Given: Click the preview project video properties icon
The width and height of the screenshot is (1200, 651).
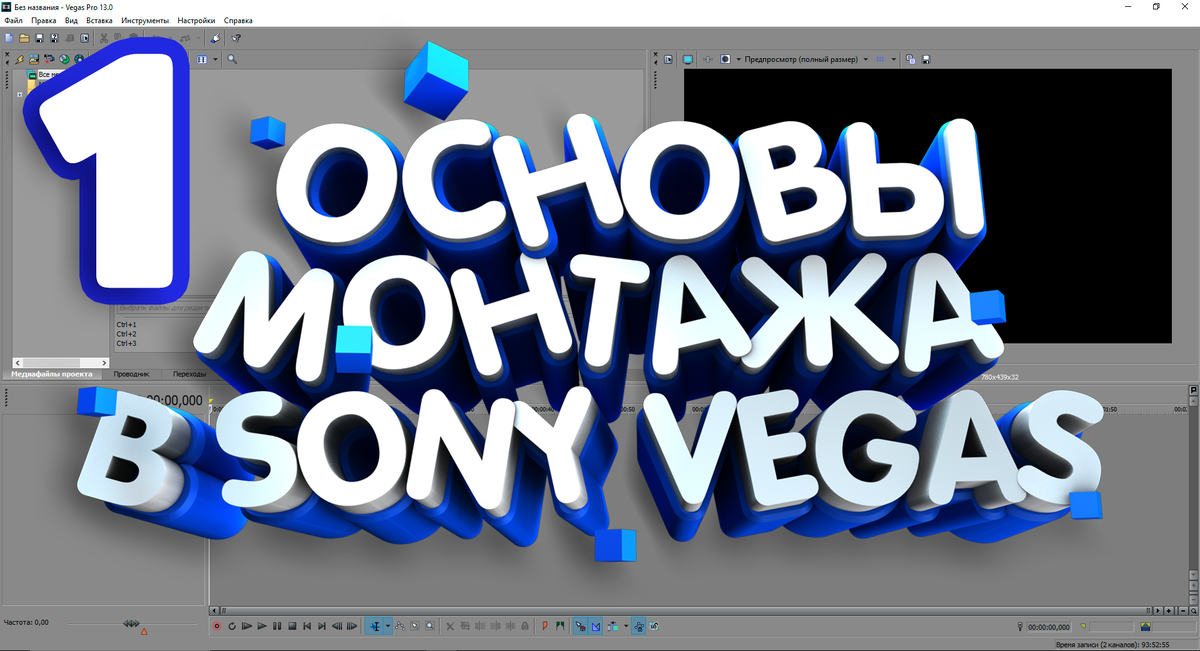Looking at the screenshot, I should (x=668, y=60).
